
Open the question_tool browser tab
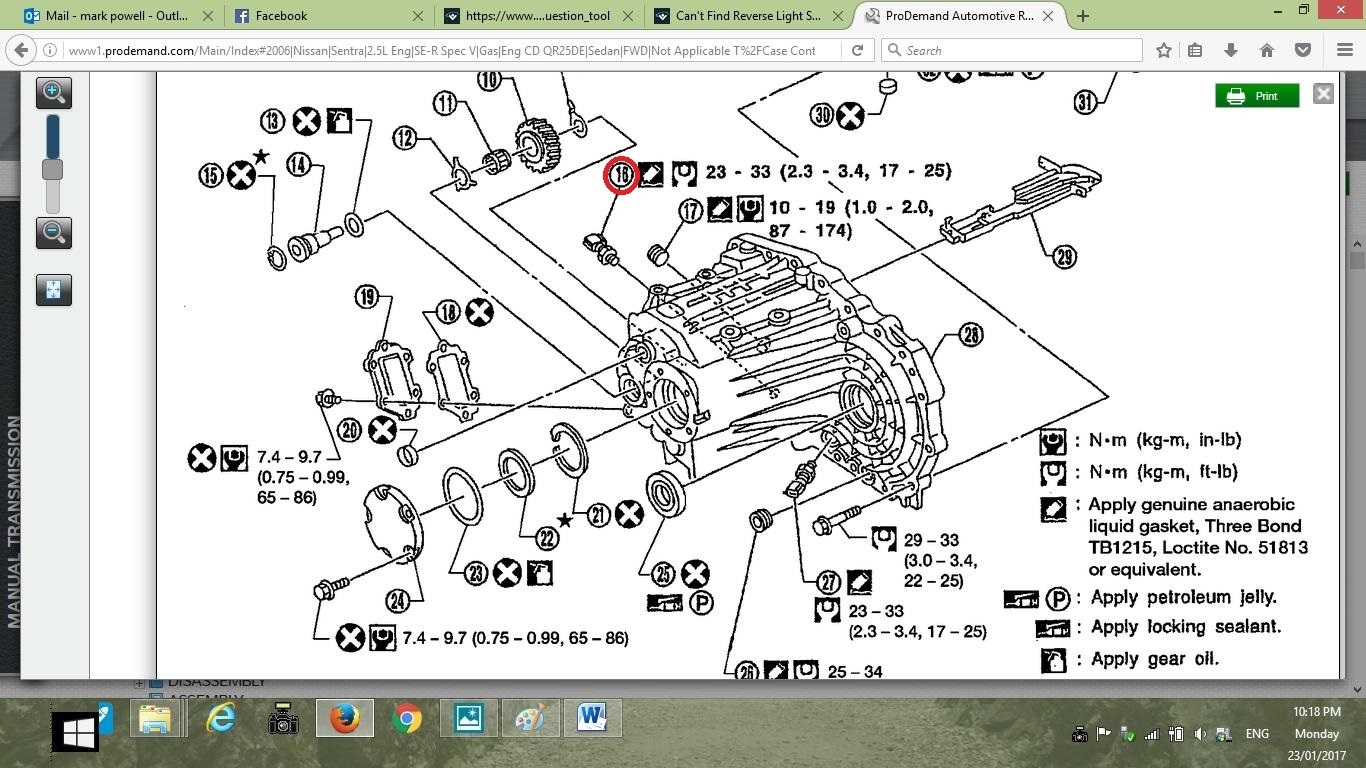539,15
